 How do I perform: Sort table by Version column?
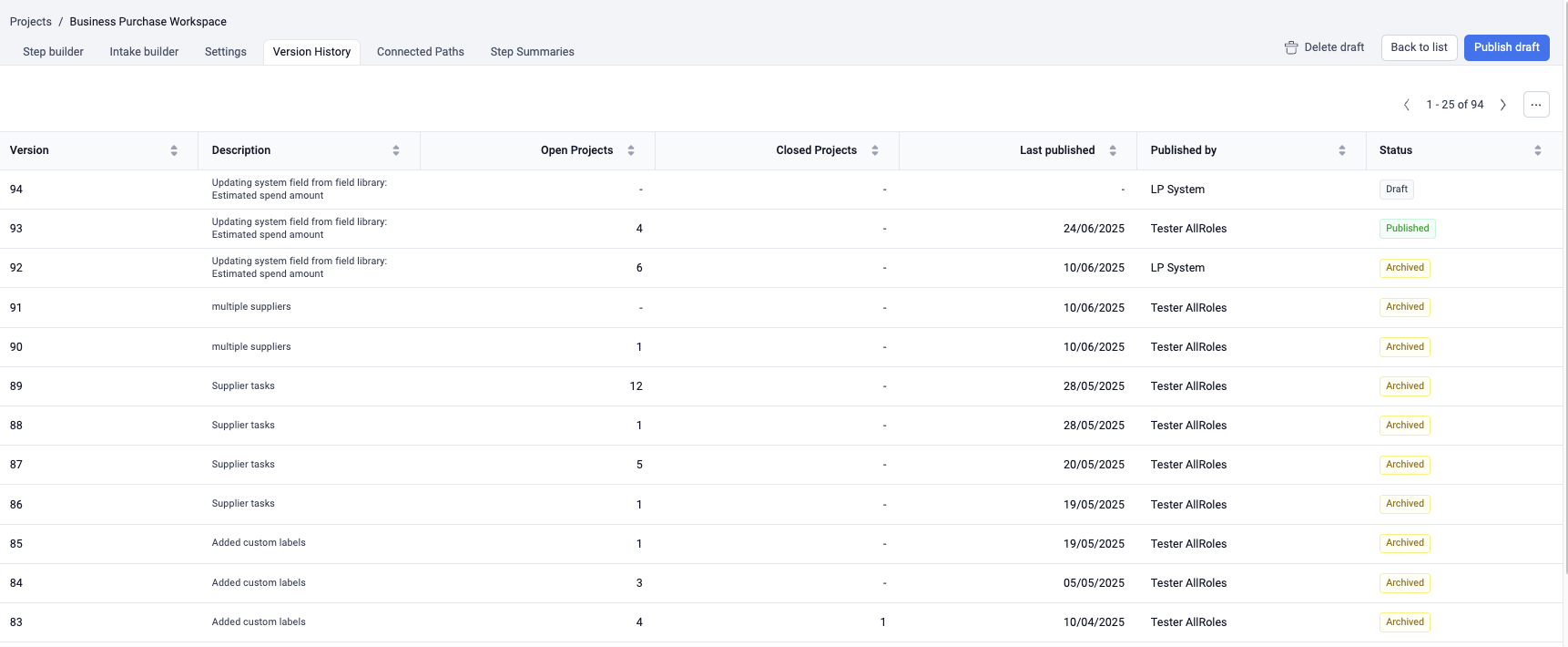(x=174, y=150)
